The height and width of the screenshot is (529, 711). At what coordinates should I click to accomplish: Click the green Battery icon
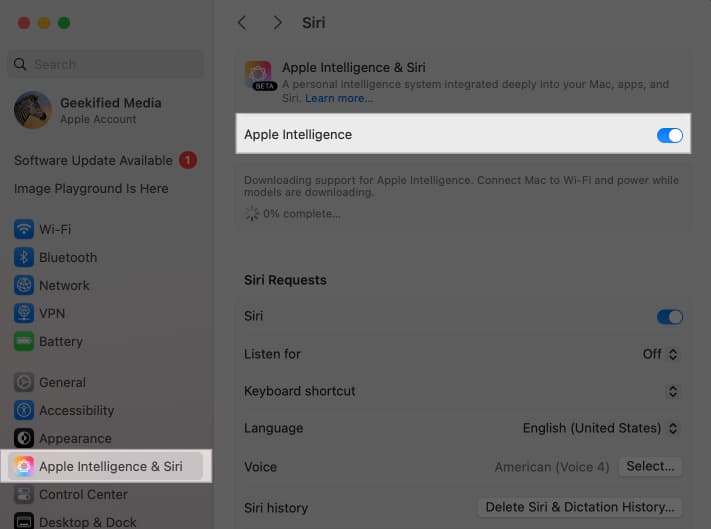(24, 341)
